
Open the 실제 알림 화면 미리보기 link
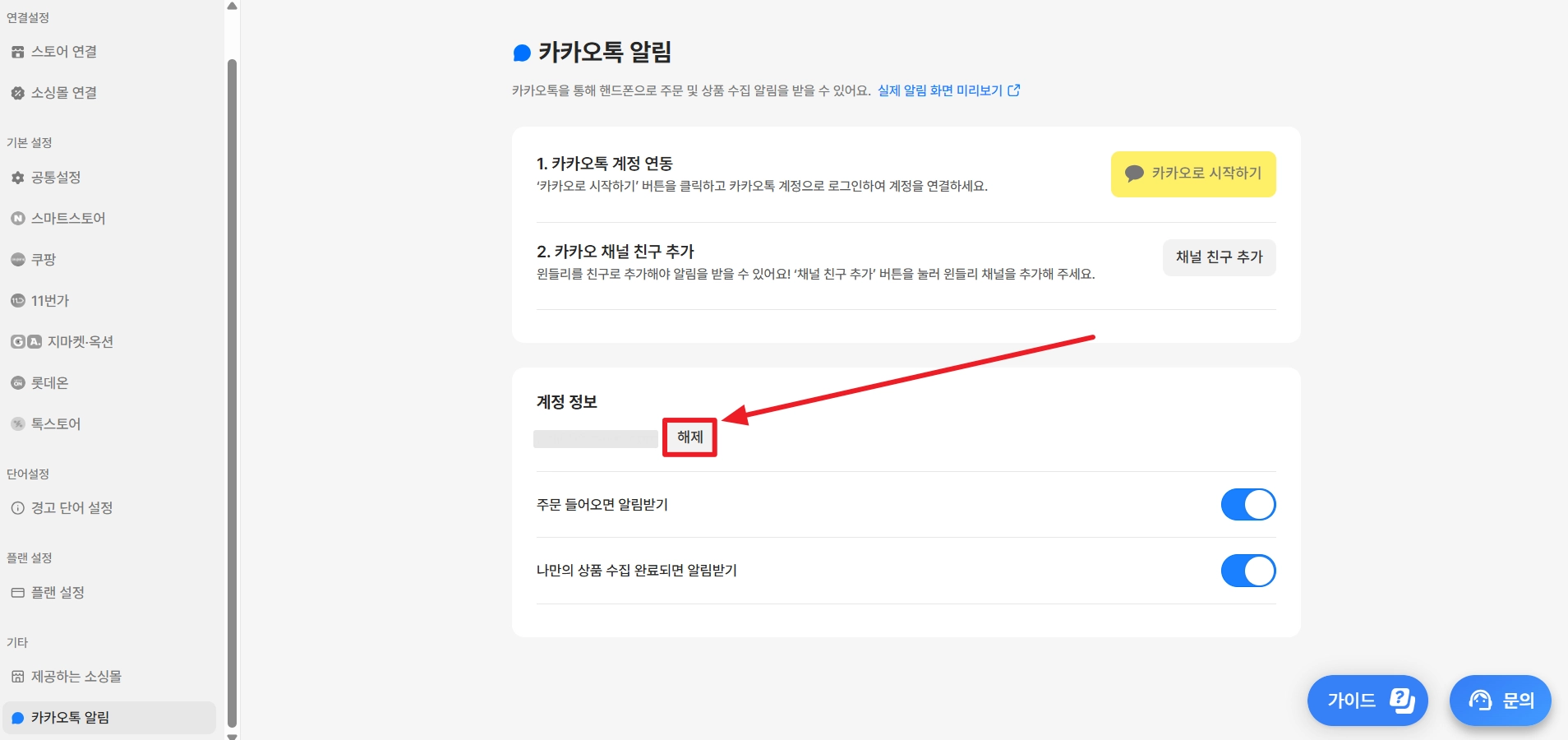click(948, 90)
